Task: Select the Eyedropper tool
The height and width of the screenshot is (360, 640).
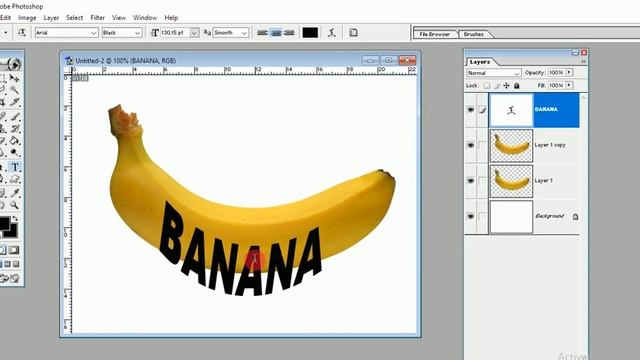Action: coord(15,193)
